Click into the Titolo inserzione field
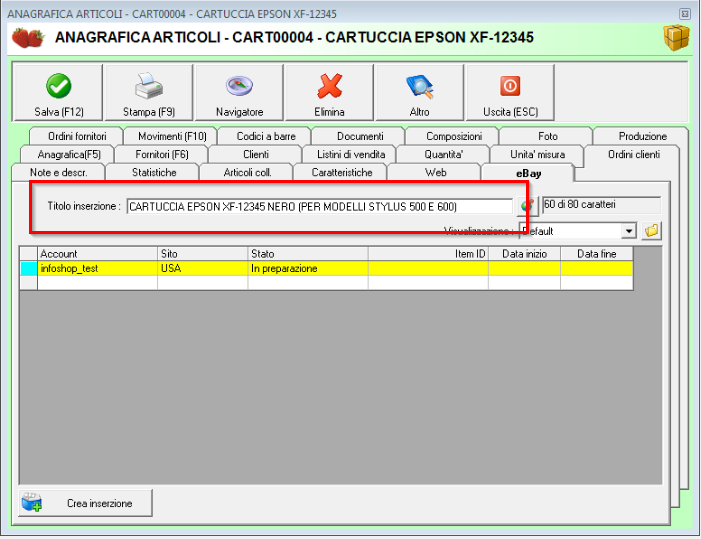This screenshot has height=539, width=701. [319, 206]
